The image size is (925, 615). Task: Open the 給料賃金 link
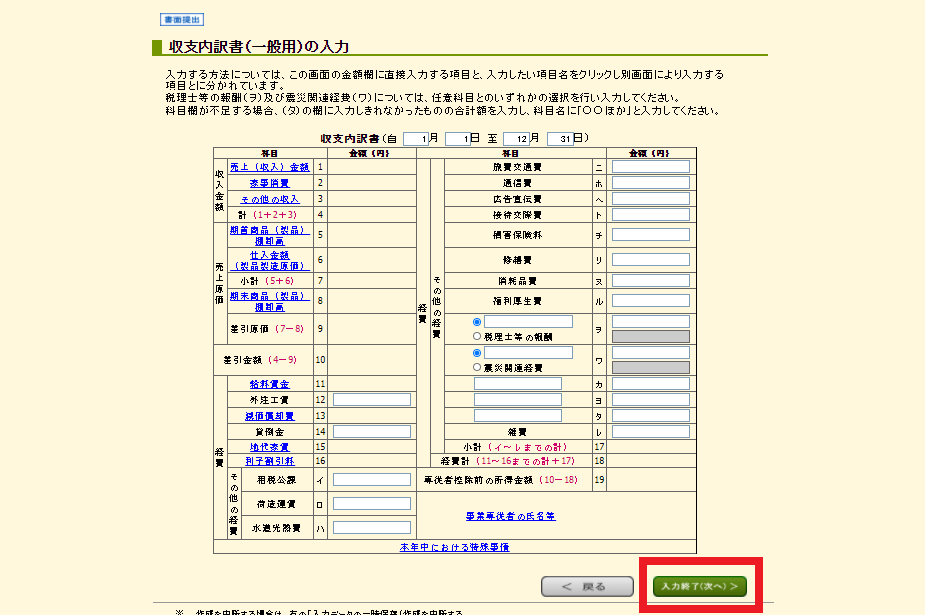[270, 384]
